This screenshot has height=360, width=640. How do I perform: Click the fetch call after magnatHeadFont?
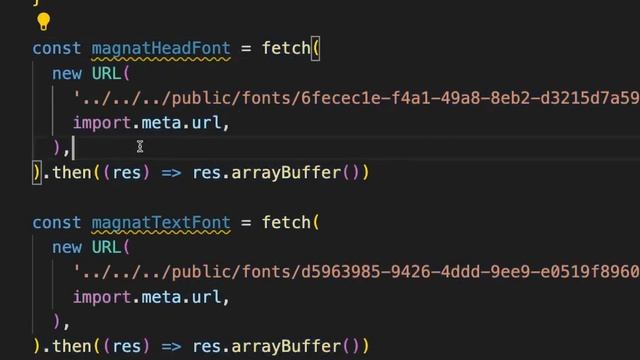287,48
